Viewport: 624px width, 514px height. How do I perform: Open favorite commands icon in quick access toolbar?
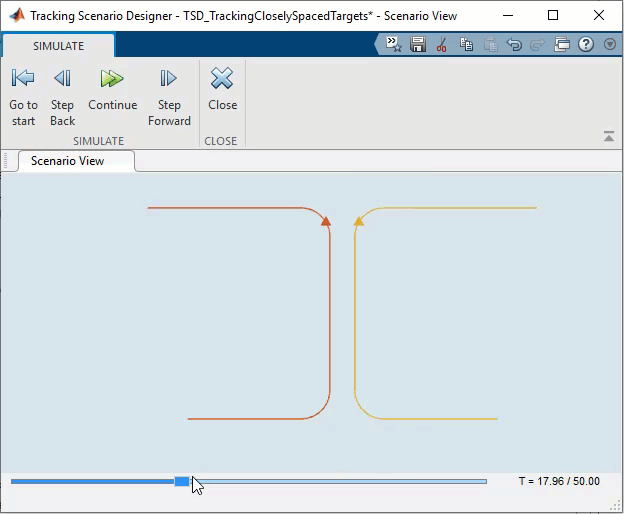(x=394, y=44)
